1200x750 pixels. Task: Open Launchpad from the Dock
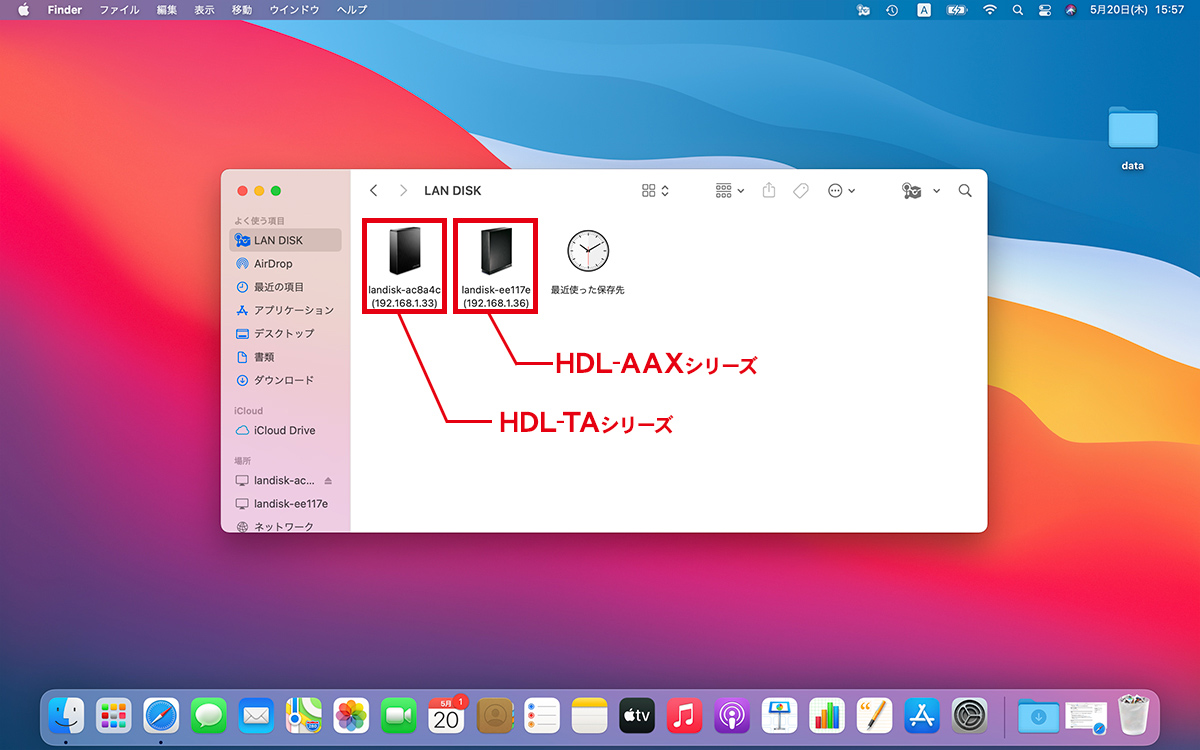tap(114, 716)
